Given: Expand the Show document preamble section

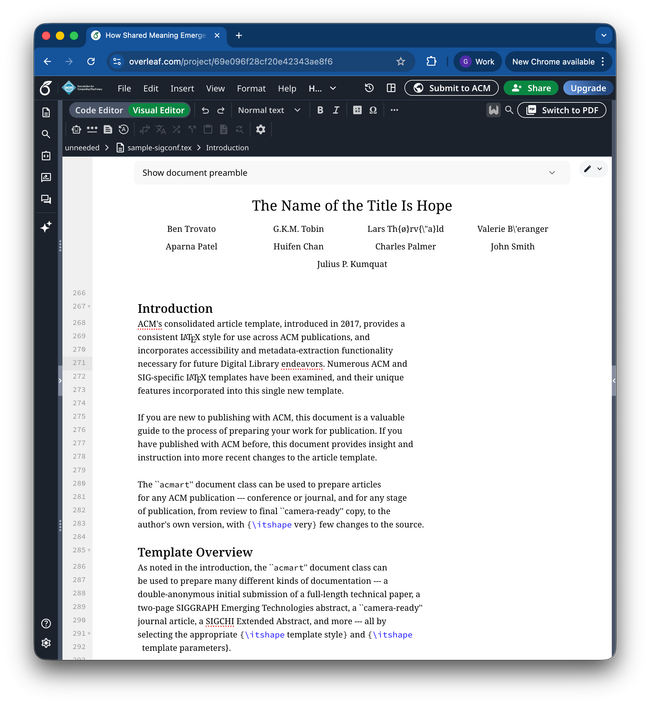Looking at the screenshot, I should click(350, 173).
